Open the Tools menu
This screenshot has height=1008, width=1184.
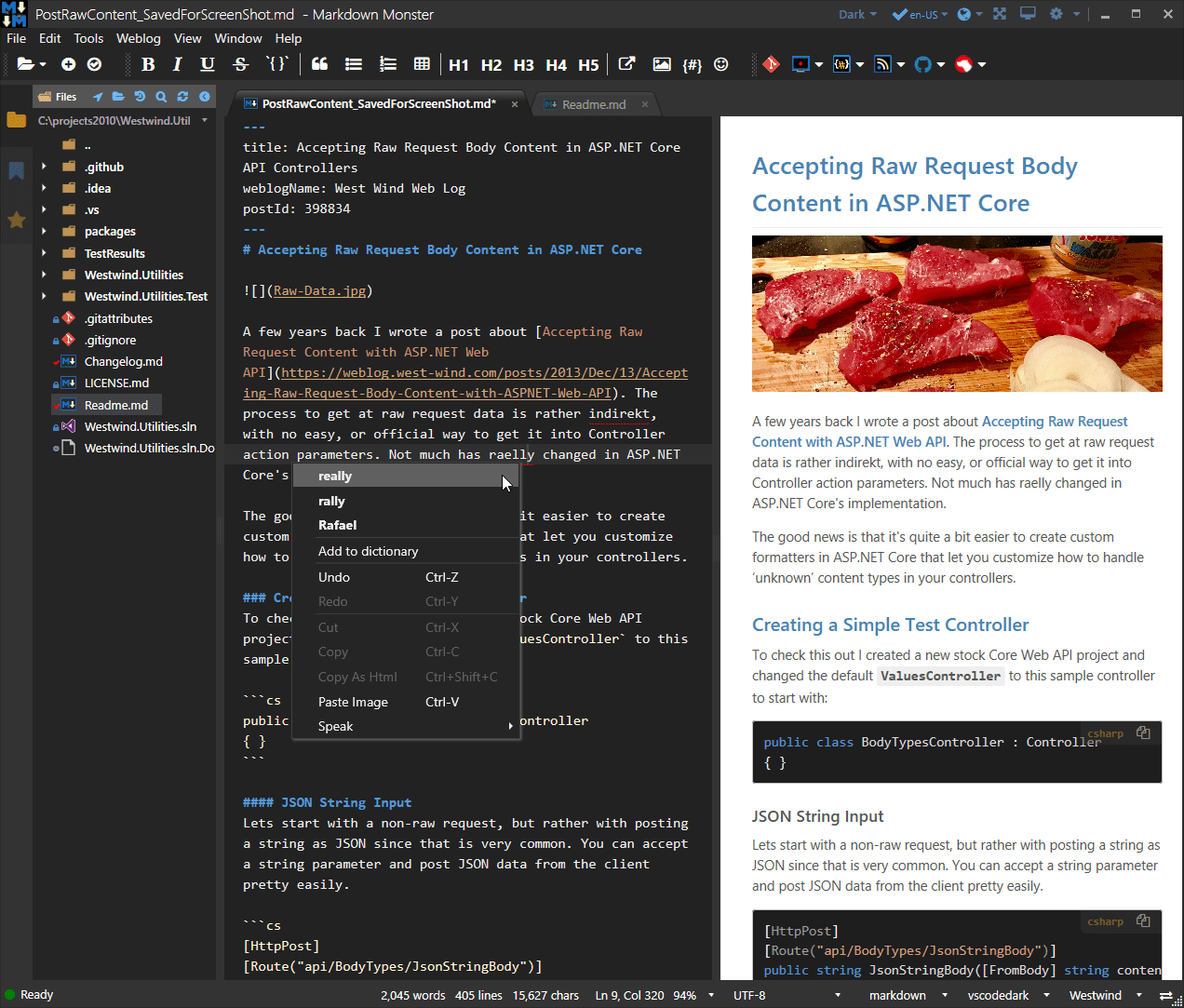click(x=88, y=38)
